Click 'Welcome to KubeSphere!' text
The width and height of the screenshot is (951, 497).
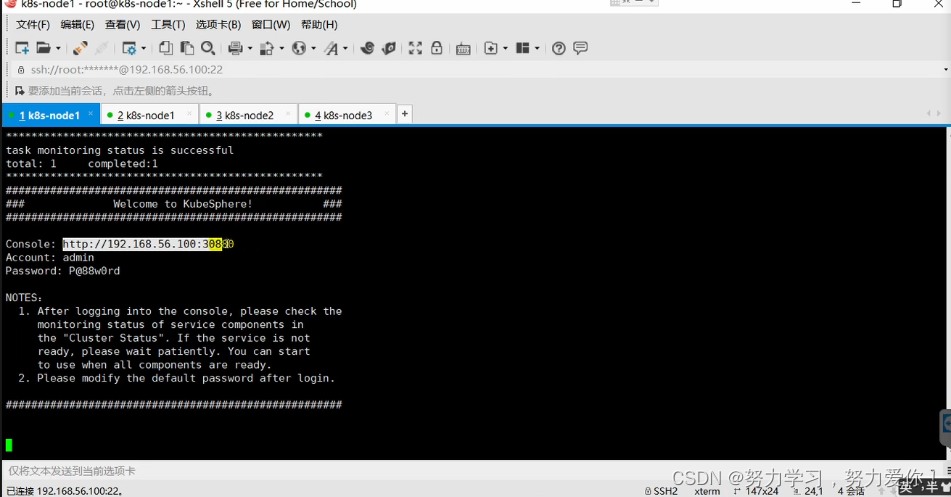[183, 204]
